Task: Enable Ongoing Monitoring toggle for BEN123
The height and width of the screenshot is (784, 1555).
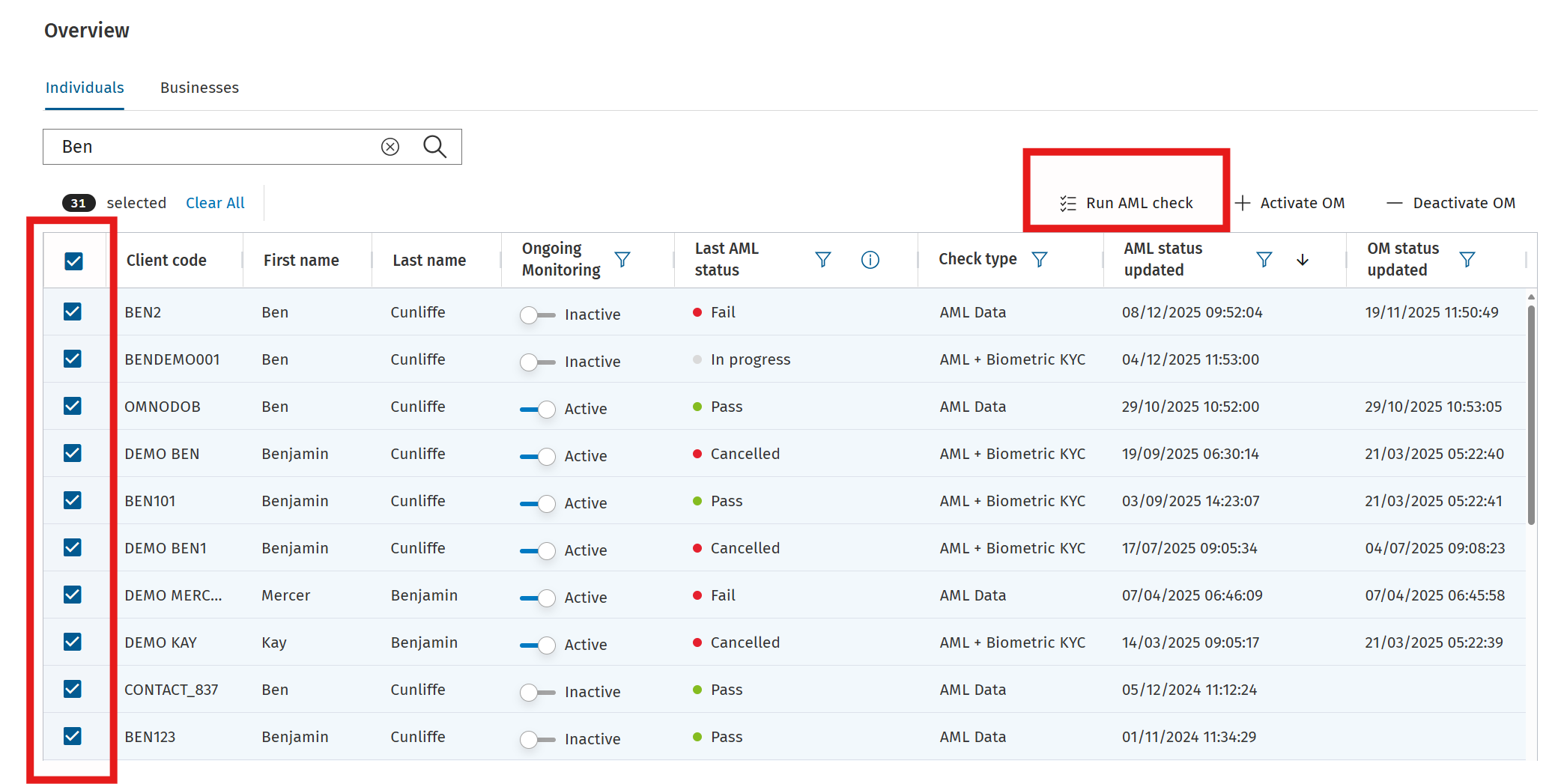Action: [538, 740]
